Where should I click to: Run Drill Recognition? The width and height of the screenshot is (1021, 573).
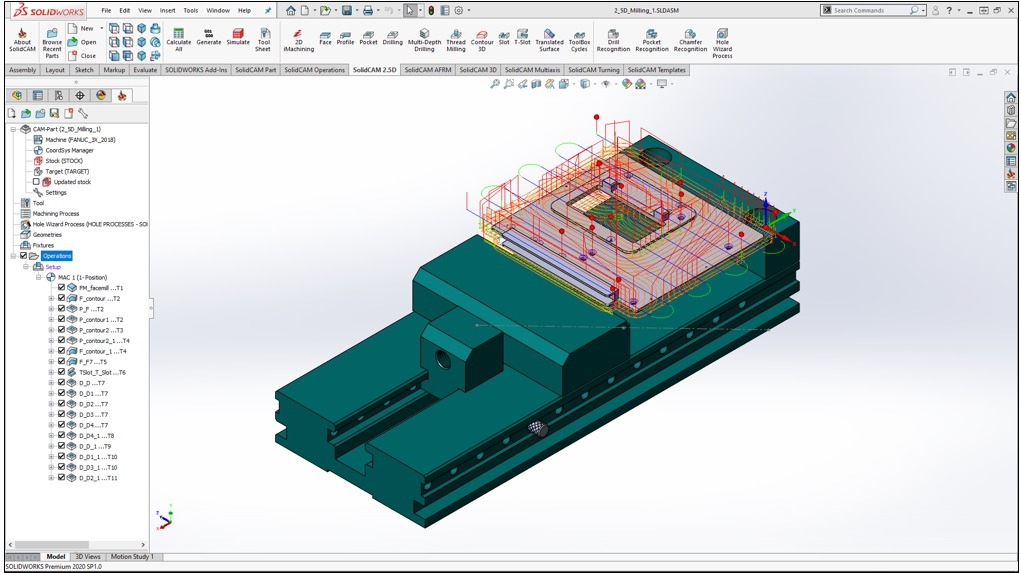point(613,40)
